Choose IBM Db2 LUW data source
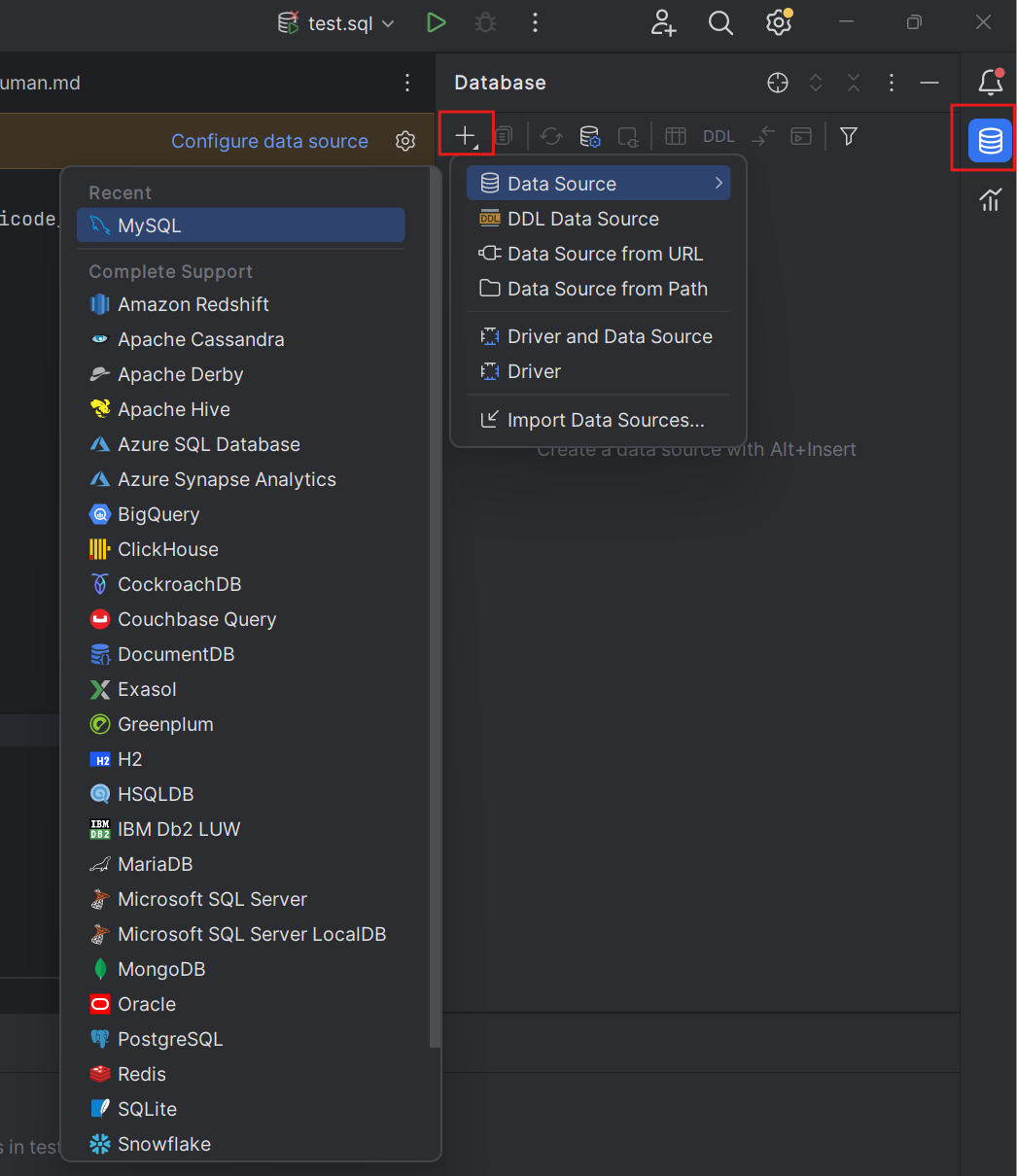Screen dimensions: 1017x1176 (241, 829)
